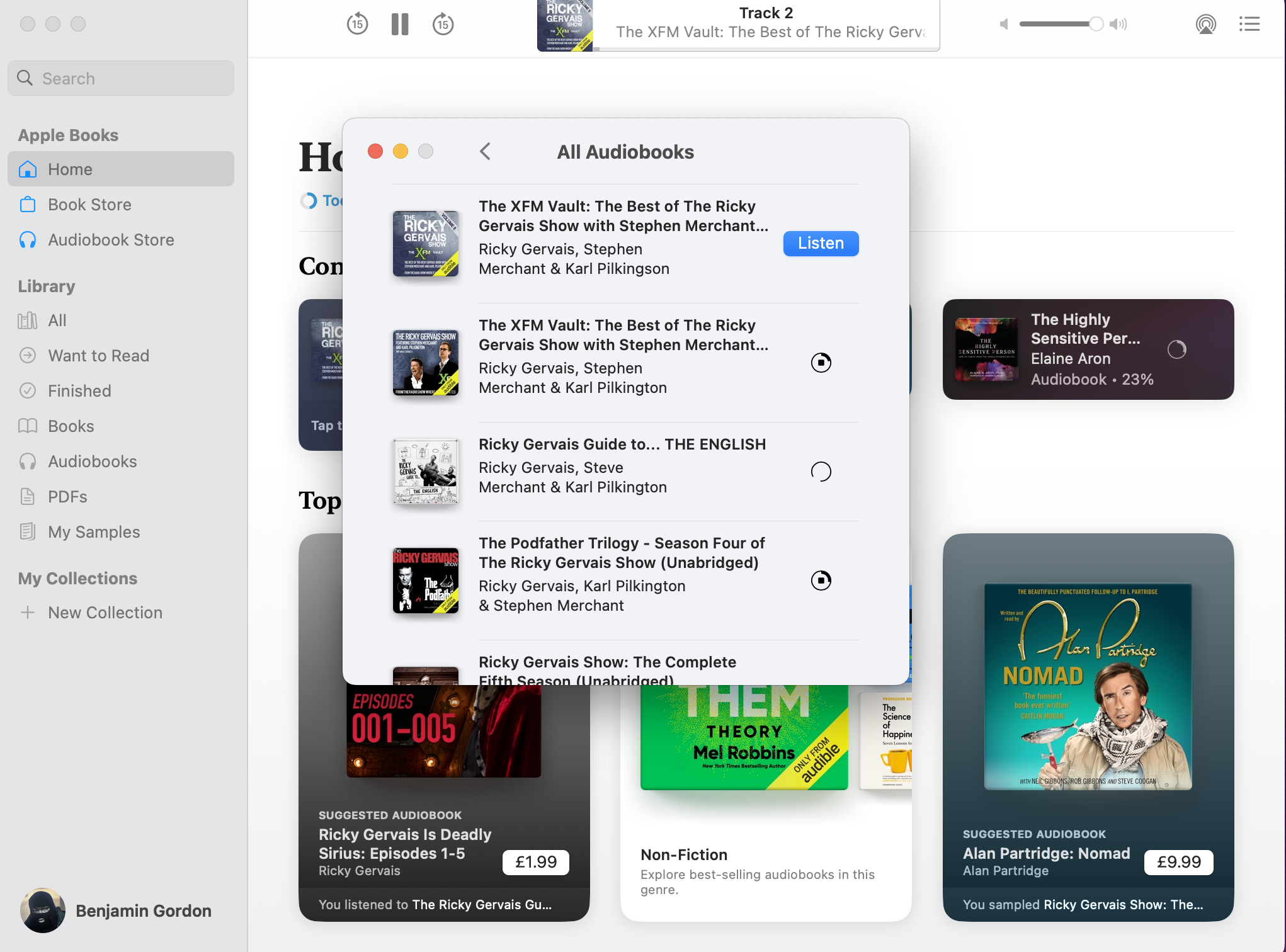Open the track list icon
This screenshot has width=1286, height=952.
1249,24
